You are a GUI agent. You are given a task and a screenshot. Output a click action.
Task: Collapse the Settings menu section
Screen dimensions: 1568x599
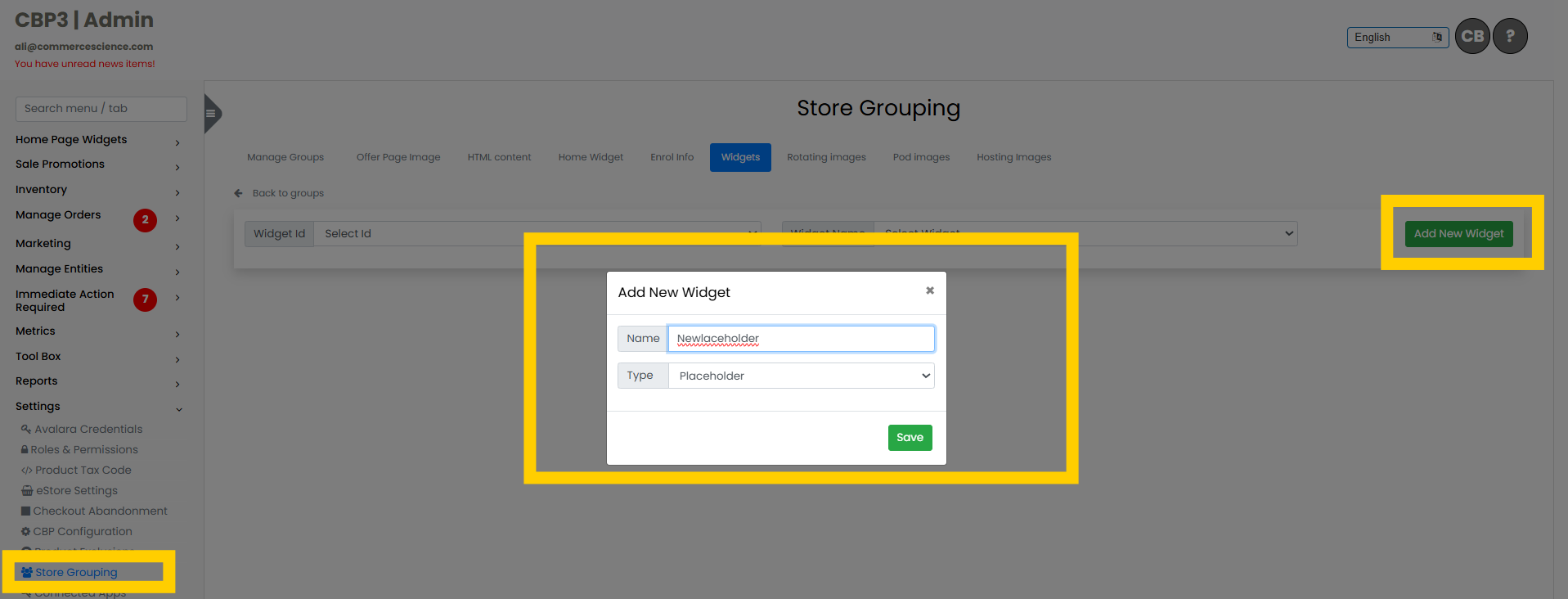(x=178, y=409)
